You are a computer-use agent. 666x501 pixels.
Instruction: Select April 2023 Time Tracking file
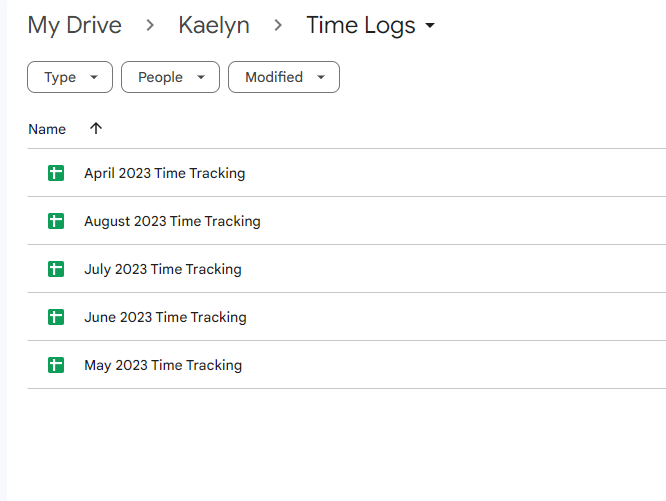coord(164,173)
